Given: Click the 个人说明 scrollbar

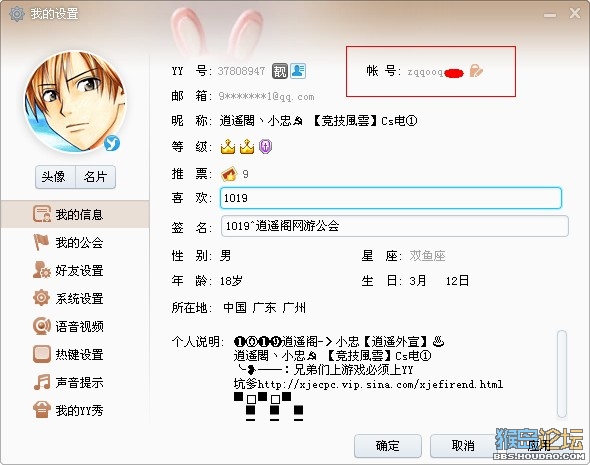Looking at the screenshot, I should click(562, 374).
